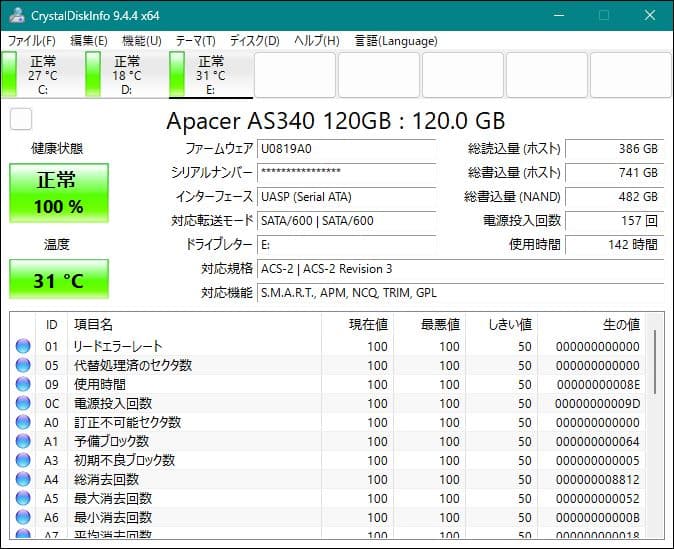Select the 総消去回数 attribute row

(328, 479)
